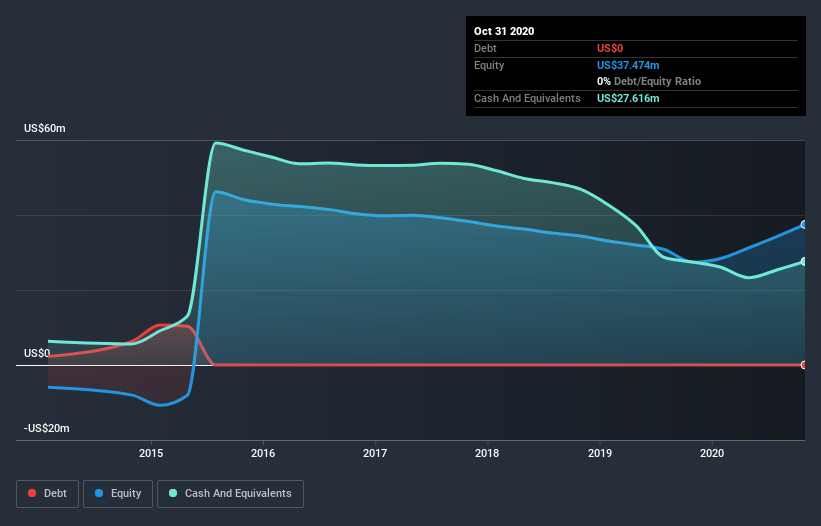
Task: Click the US$27.616m cash value
Action: [628, 98]
